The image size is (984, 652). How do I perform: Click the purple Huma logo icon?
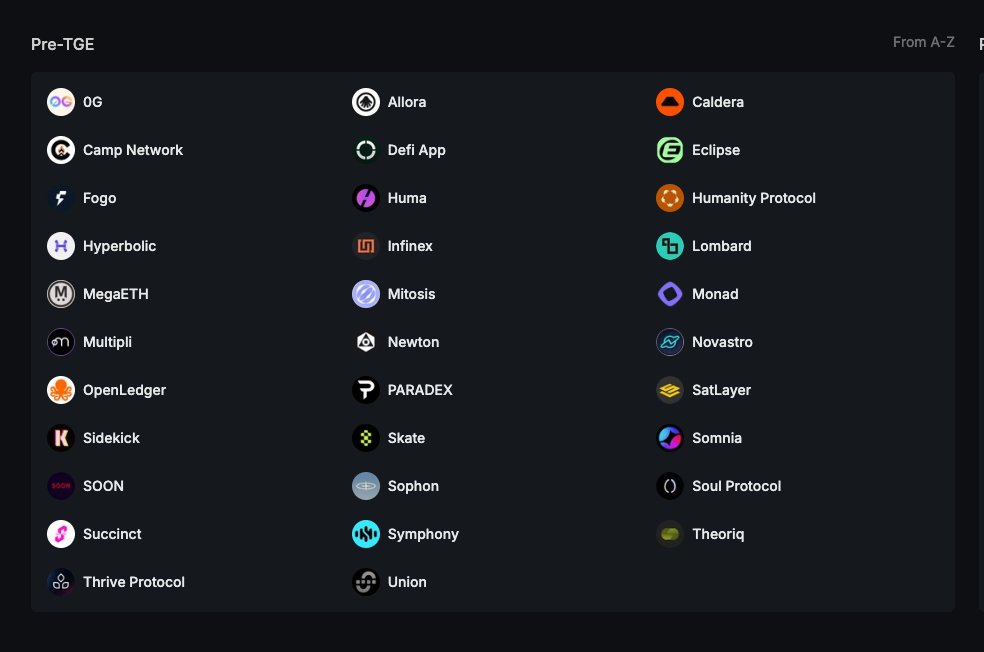[366, 198]
